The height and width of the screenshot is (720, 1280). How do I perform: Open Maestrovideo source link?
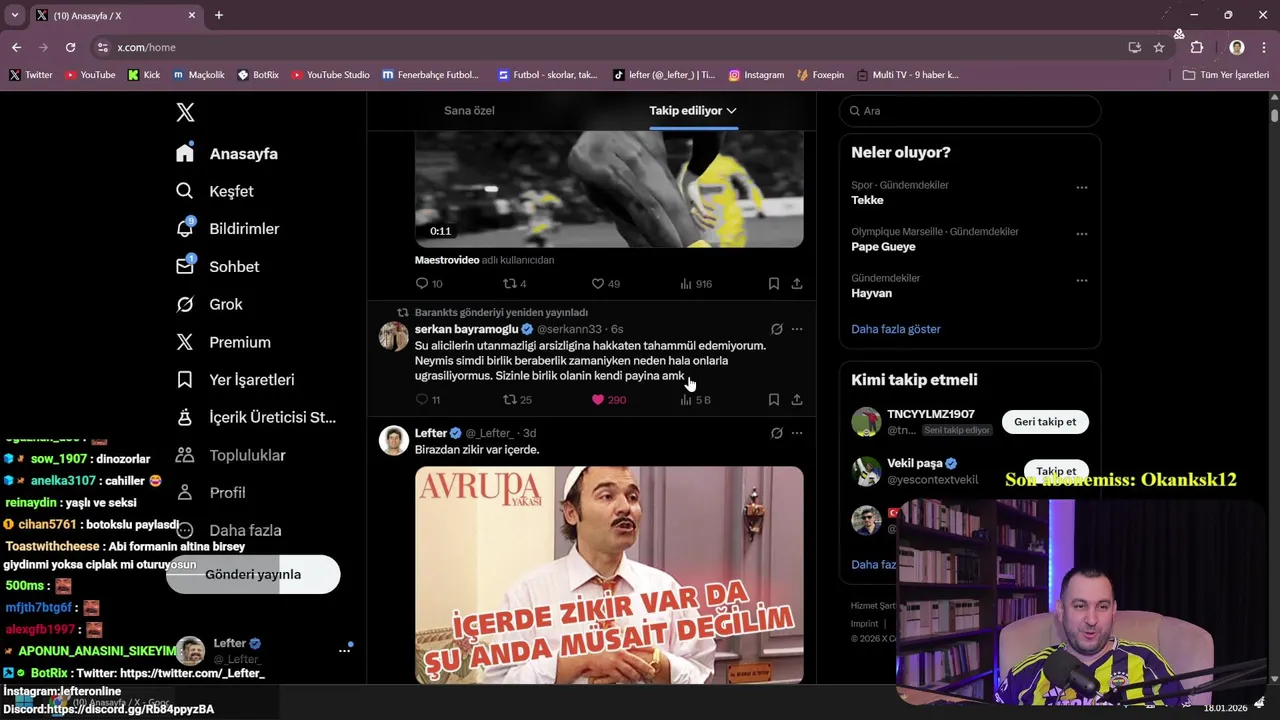pos(446,260)
